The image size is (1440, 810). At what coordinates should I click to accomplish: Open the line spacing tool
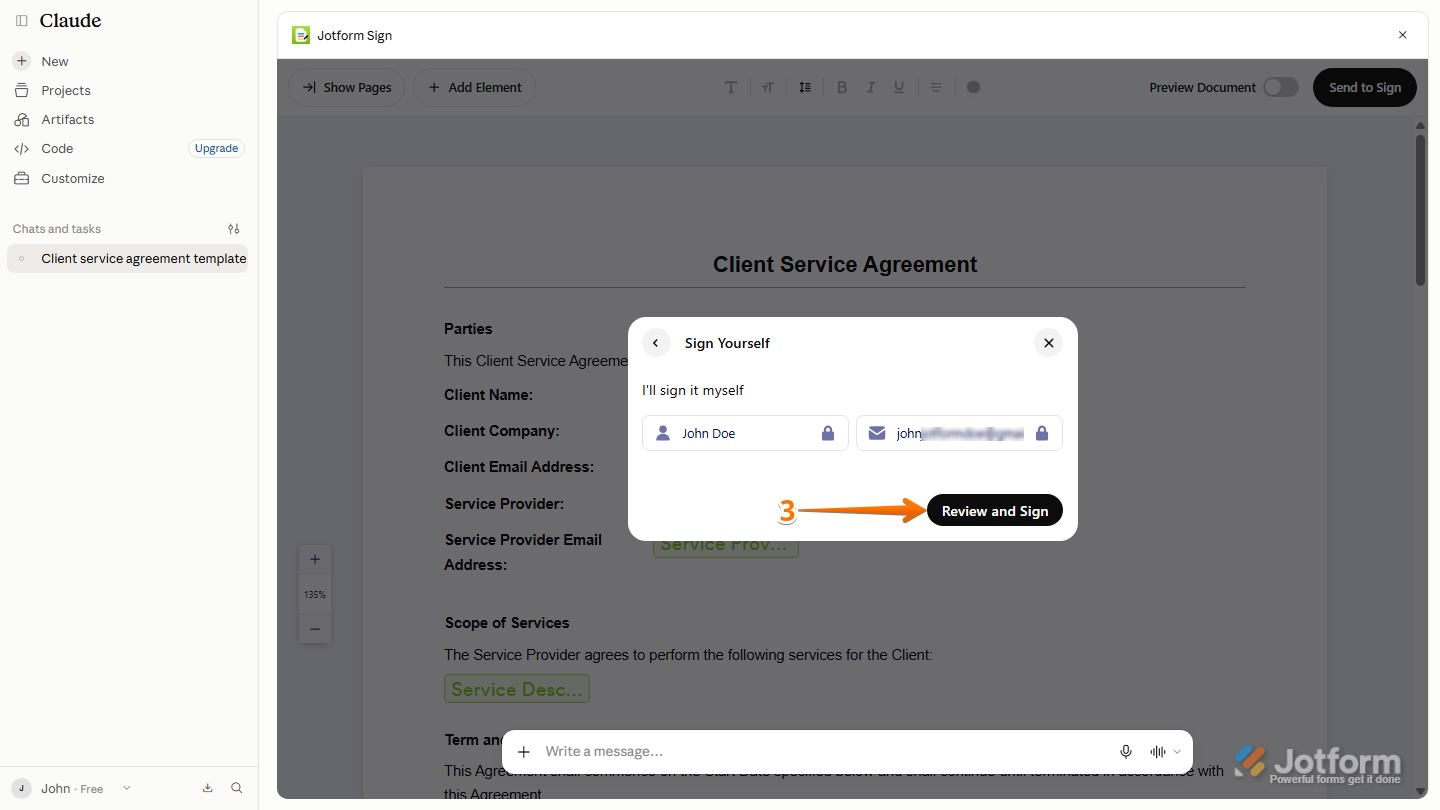click(805, 87)
